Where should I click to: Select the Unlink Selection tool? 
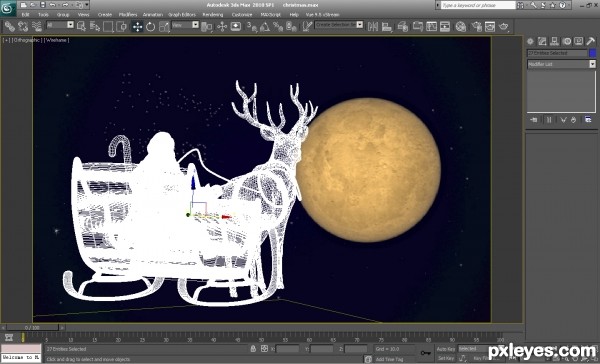(x=23, y=26)
